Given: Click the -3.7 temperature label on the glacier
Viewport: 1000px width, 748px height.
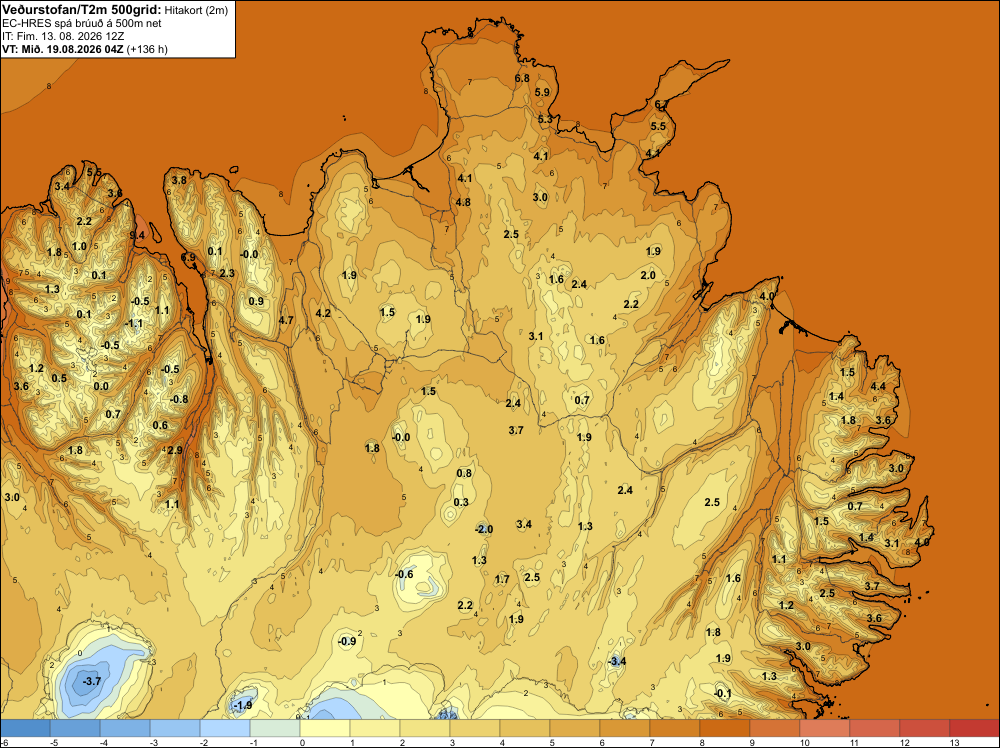Looking at the screenshot, I should (92, 681).
